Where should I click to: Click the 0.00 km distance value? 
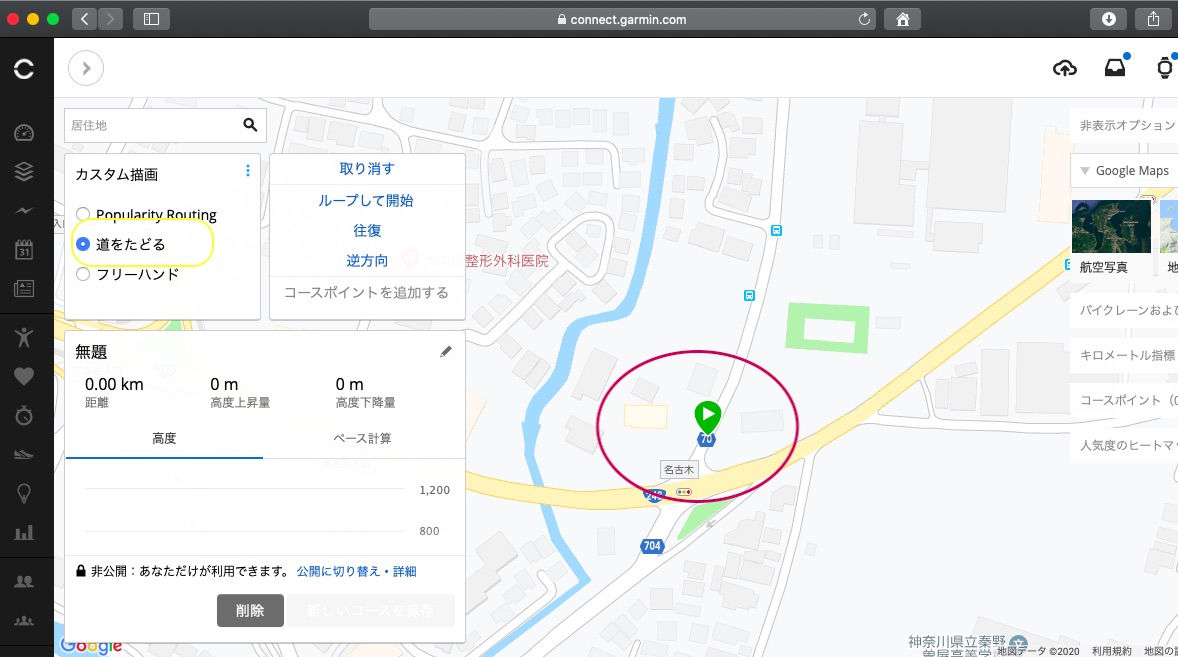click(x=114, y=384)
